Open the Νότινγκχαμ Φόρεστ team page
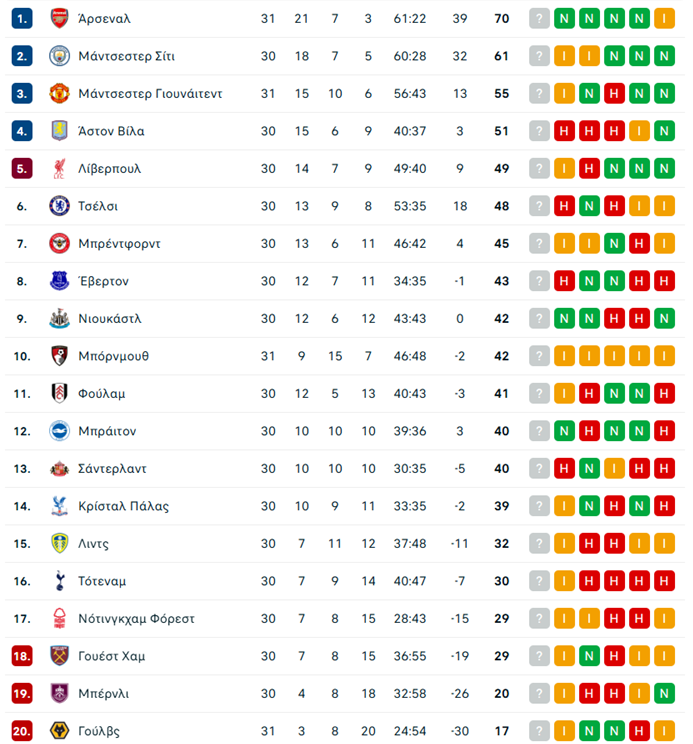The height and width of the screenshot is (744, 693). [136, 619]
